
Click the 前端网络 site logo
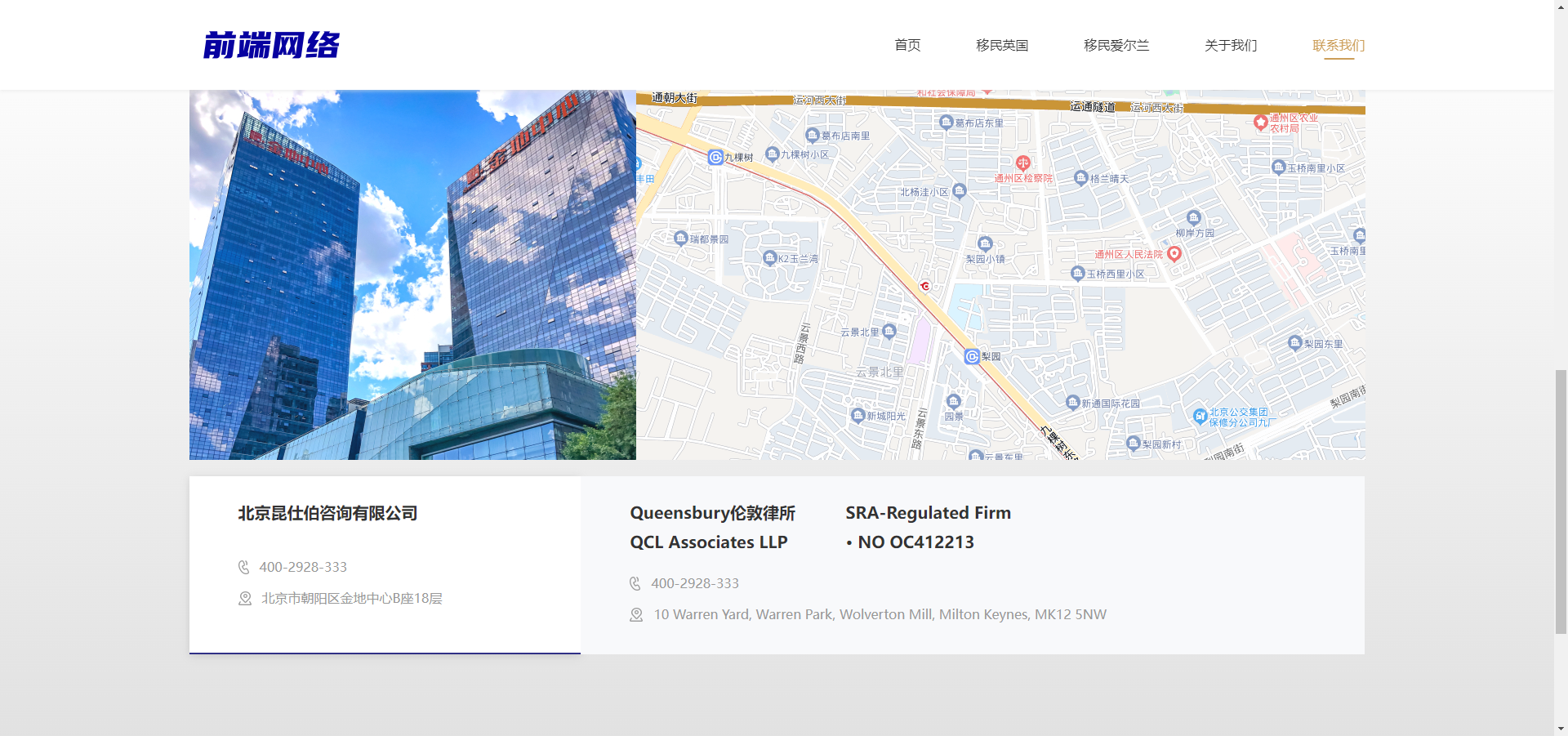(x=271, y=45)
